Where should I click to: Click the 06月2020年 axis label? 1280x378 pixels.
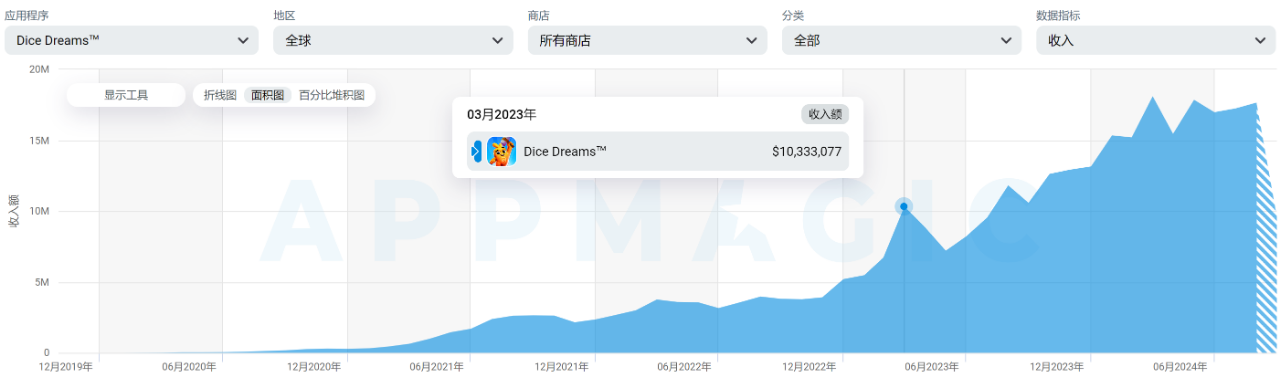click(189, 366)
